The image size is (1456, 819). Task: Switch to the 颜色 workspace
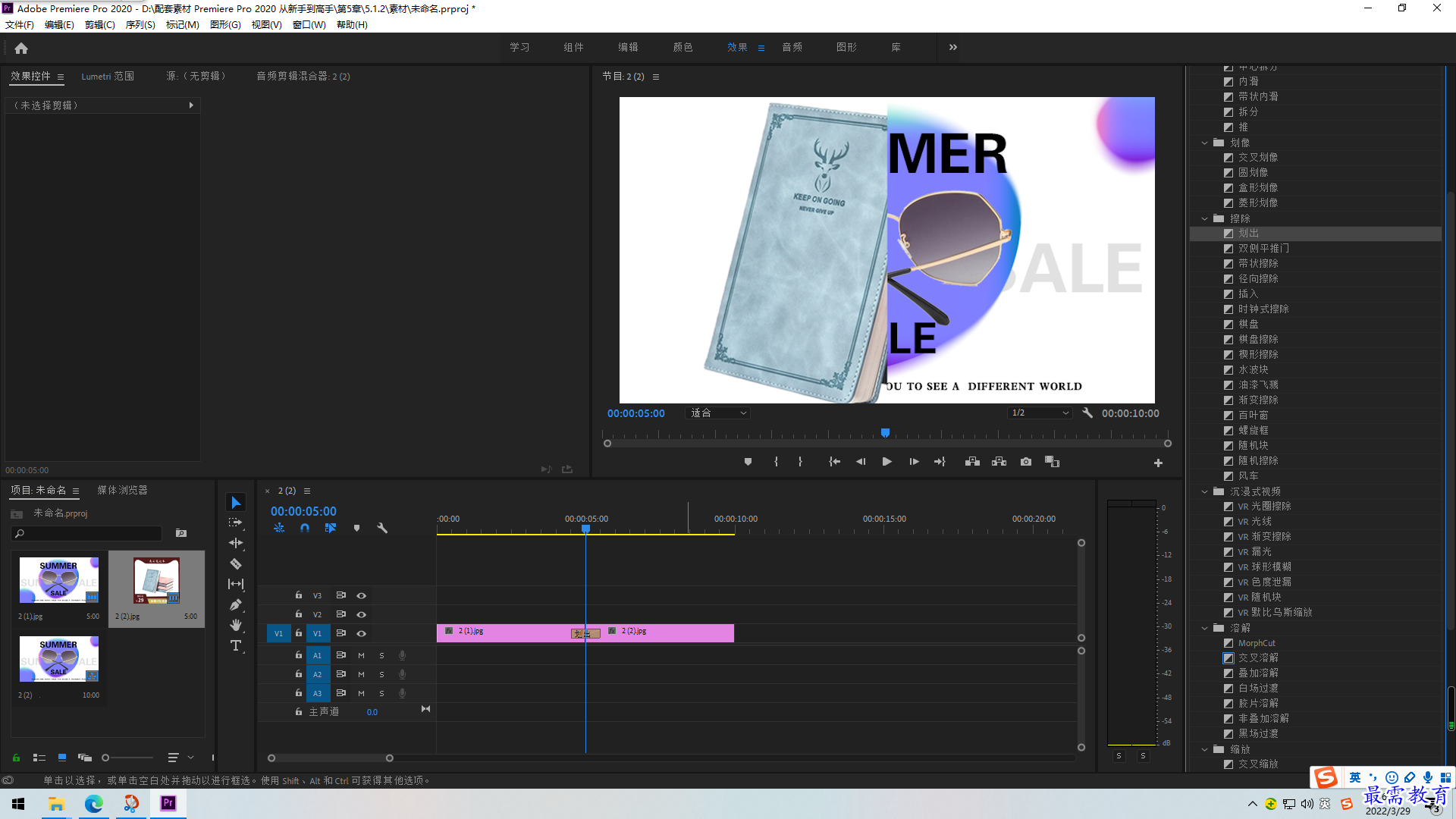[x=682, y=47]
